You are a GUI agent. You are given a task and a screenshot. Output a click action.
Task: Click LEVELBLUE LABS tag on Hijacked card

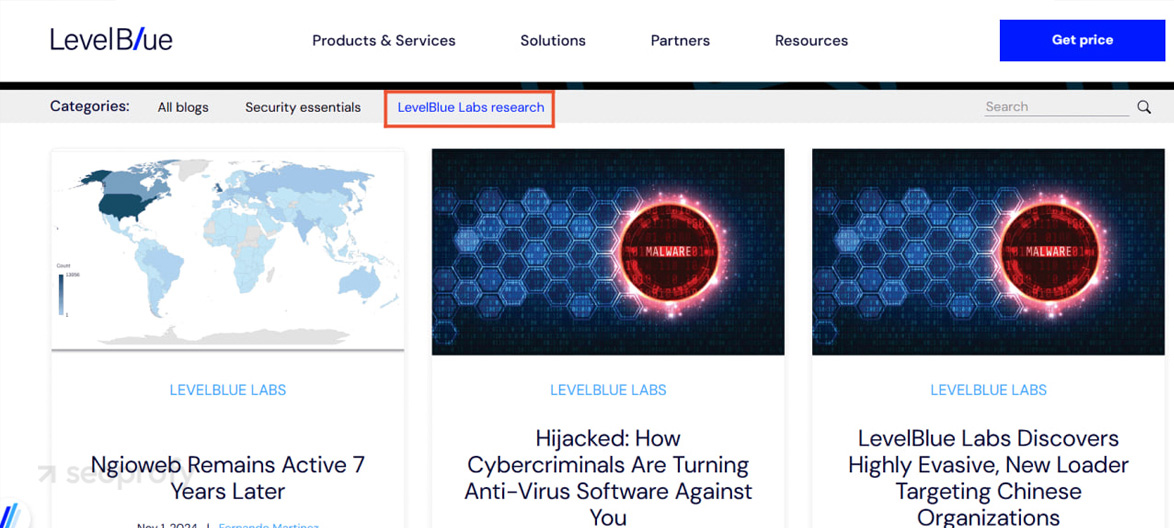tap(608, 390)
